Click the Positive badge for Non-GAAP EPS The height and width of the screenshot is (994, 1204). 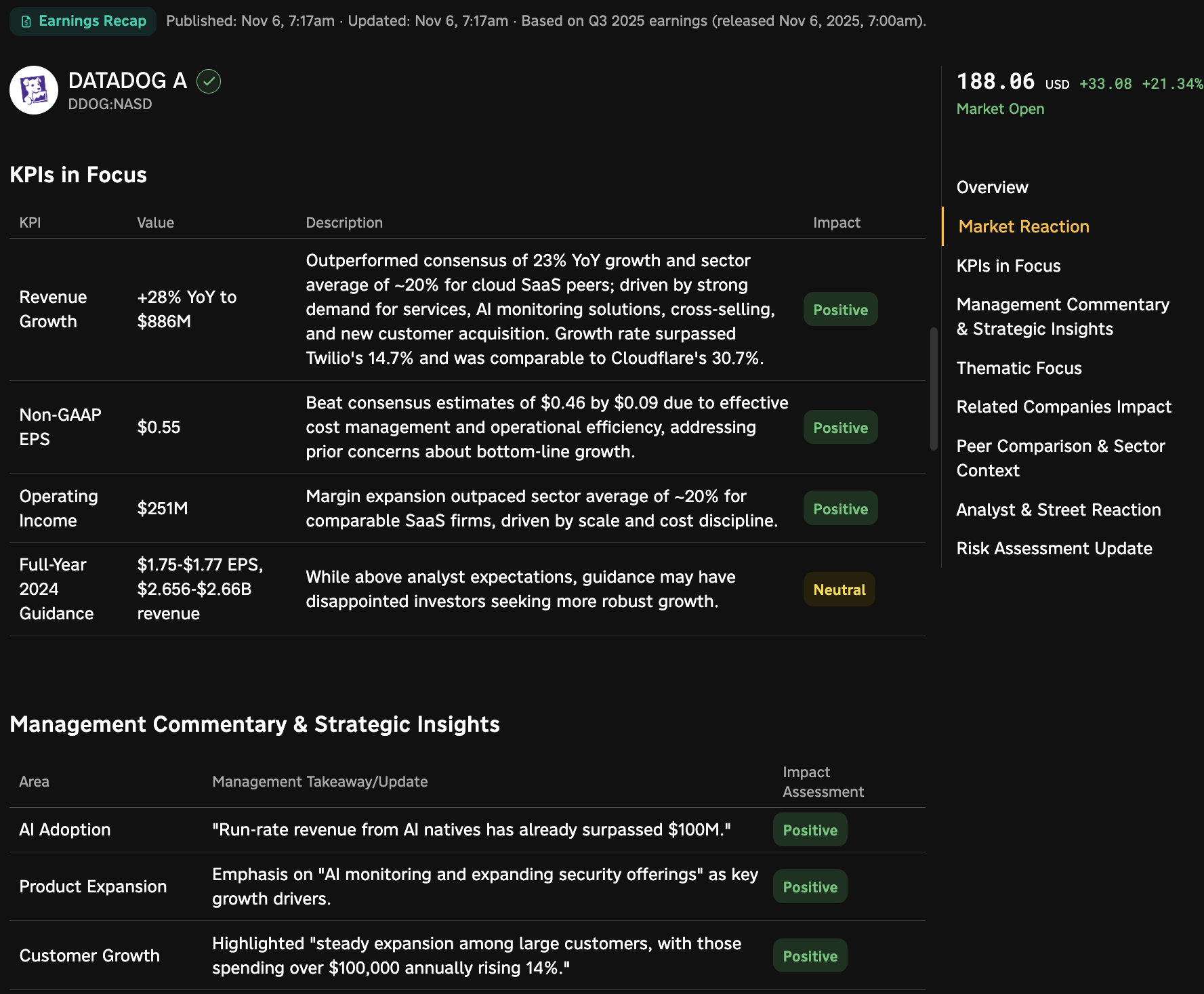point(840,428)
